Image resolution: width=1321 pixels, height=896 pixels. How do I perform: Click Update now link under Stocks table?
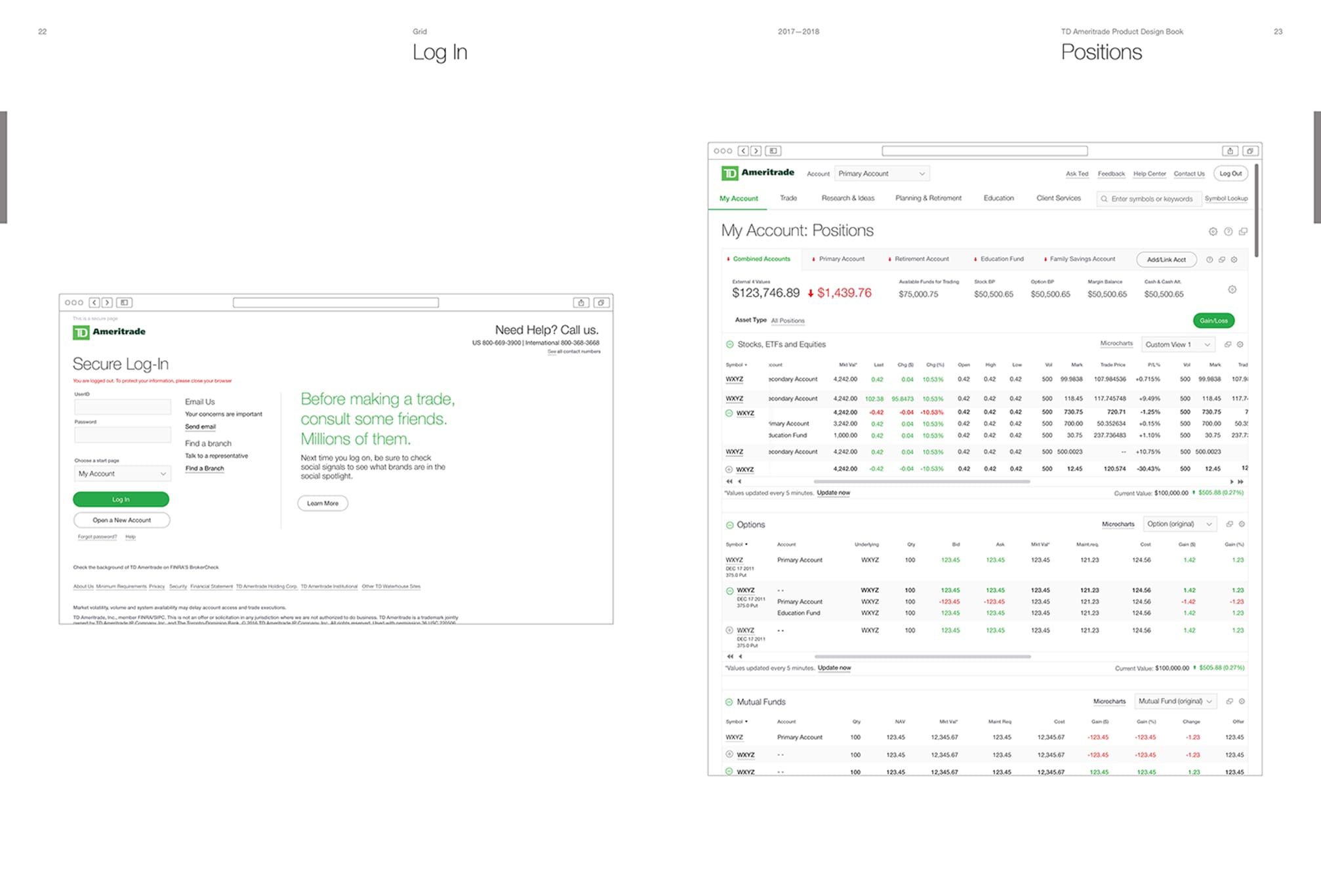[x=834, y=493]
